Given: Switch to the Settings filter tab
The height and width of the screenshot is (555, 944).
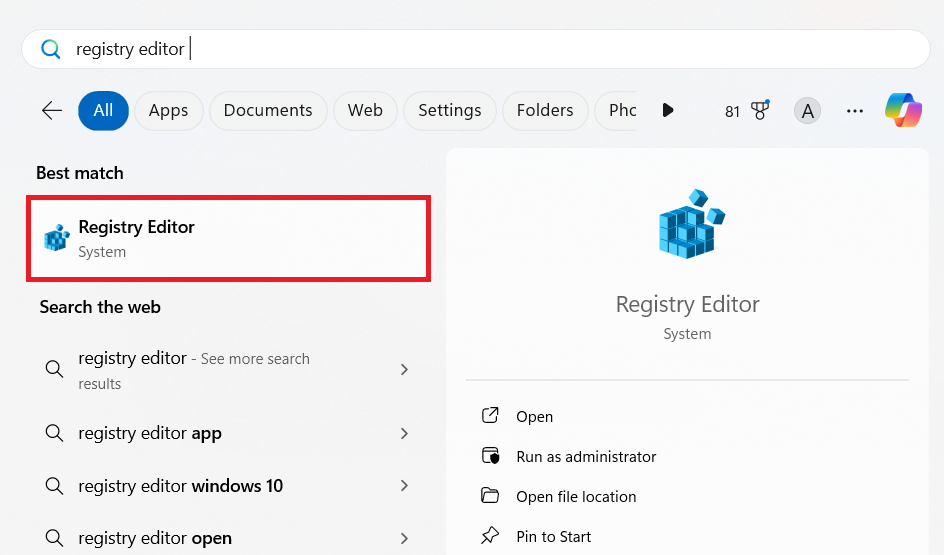Looking at the screenshot, I should tap(450, 111).
